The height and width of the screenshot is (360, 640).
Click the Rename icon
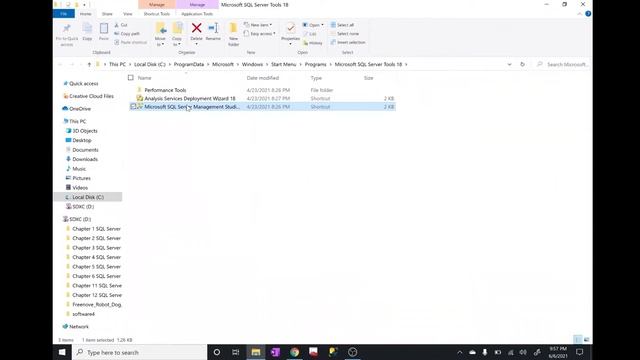click(x=213, y=28)
